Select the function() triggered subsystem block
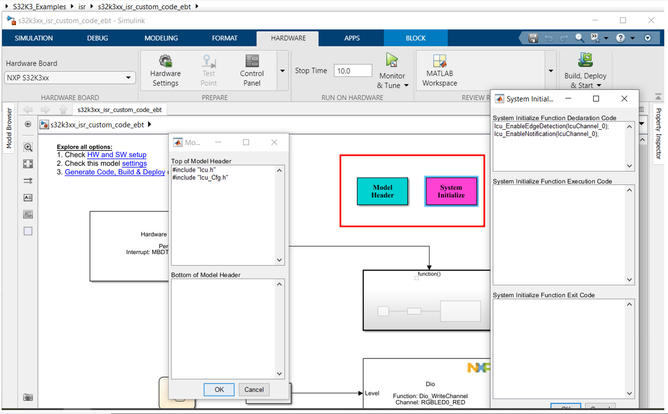Screen dimensions: 668x414 426,300
